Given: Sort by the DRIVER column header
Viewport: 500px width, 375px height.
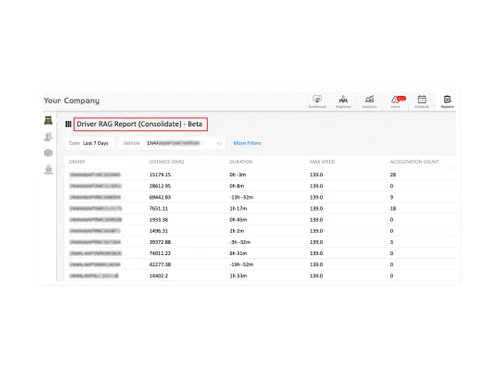Looking at the screenshot, I should pos(77,162).
